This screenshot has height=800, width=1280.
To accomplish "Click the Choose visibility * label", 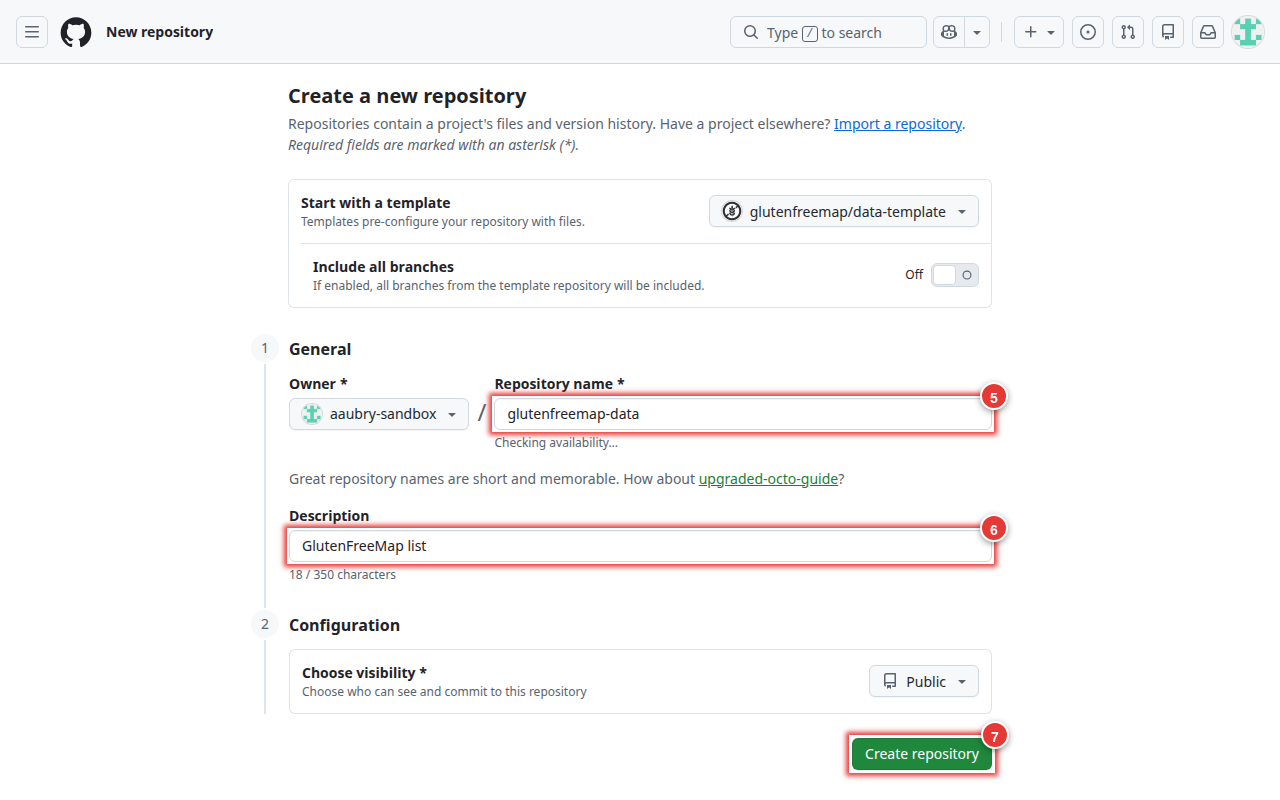I will pos(364,673).
